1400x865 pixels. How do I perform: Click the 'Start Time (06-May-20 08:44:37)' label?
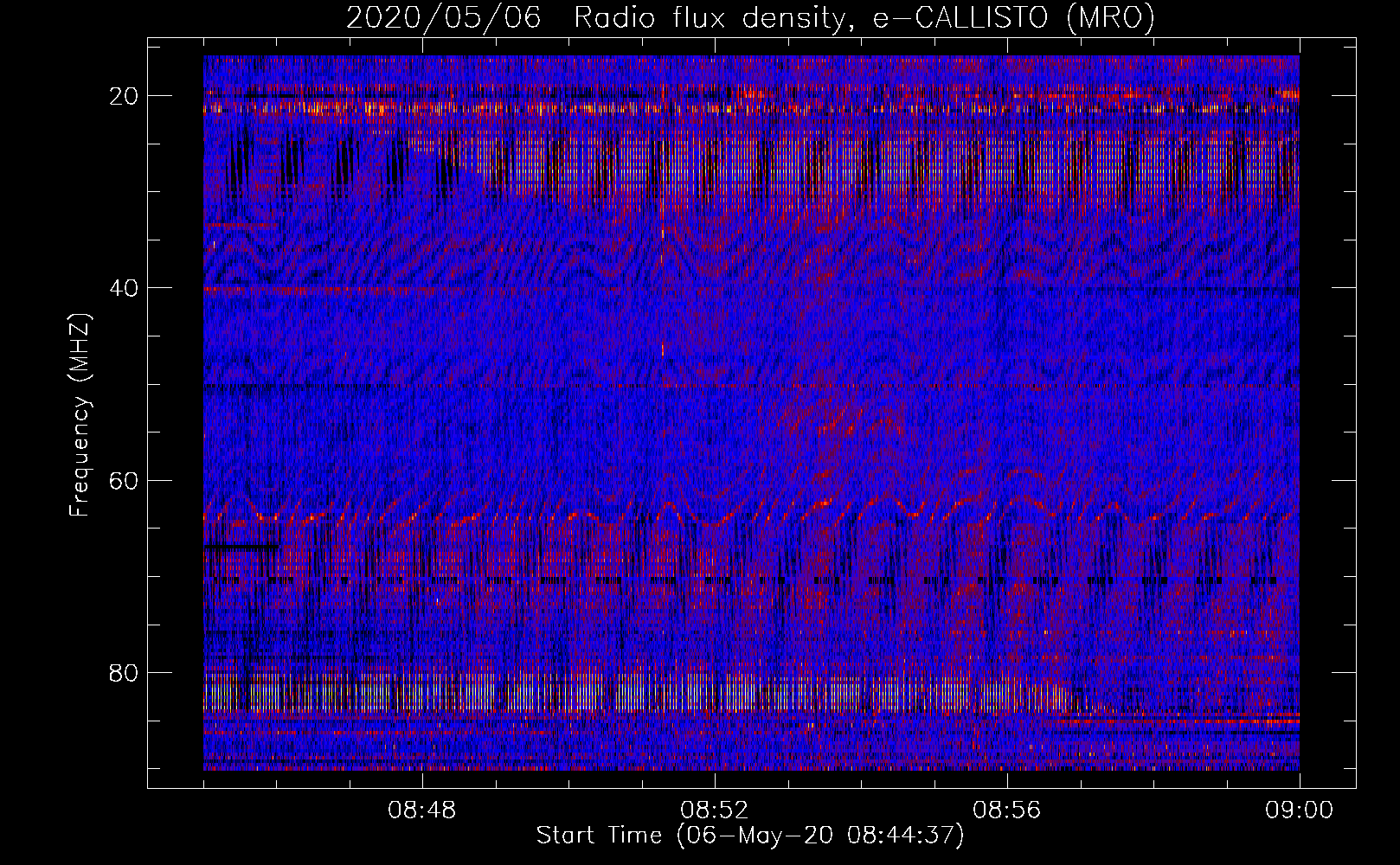pos(750,836)
